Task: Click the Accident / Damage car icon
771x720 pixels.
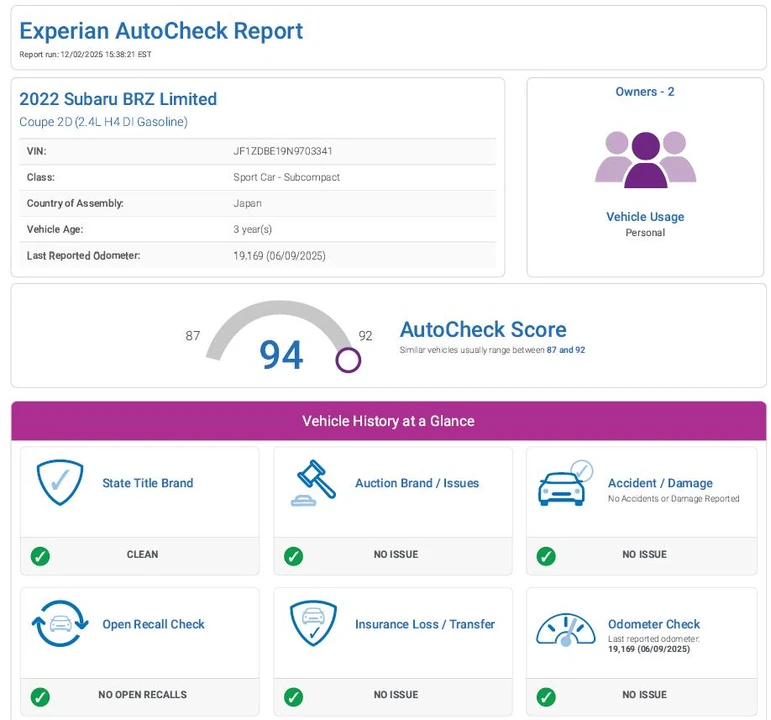Action: coord(565,483)
